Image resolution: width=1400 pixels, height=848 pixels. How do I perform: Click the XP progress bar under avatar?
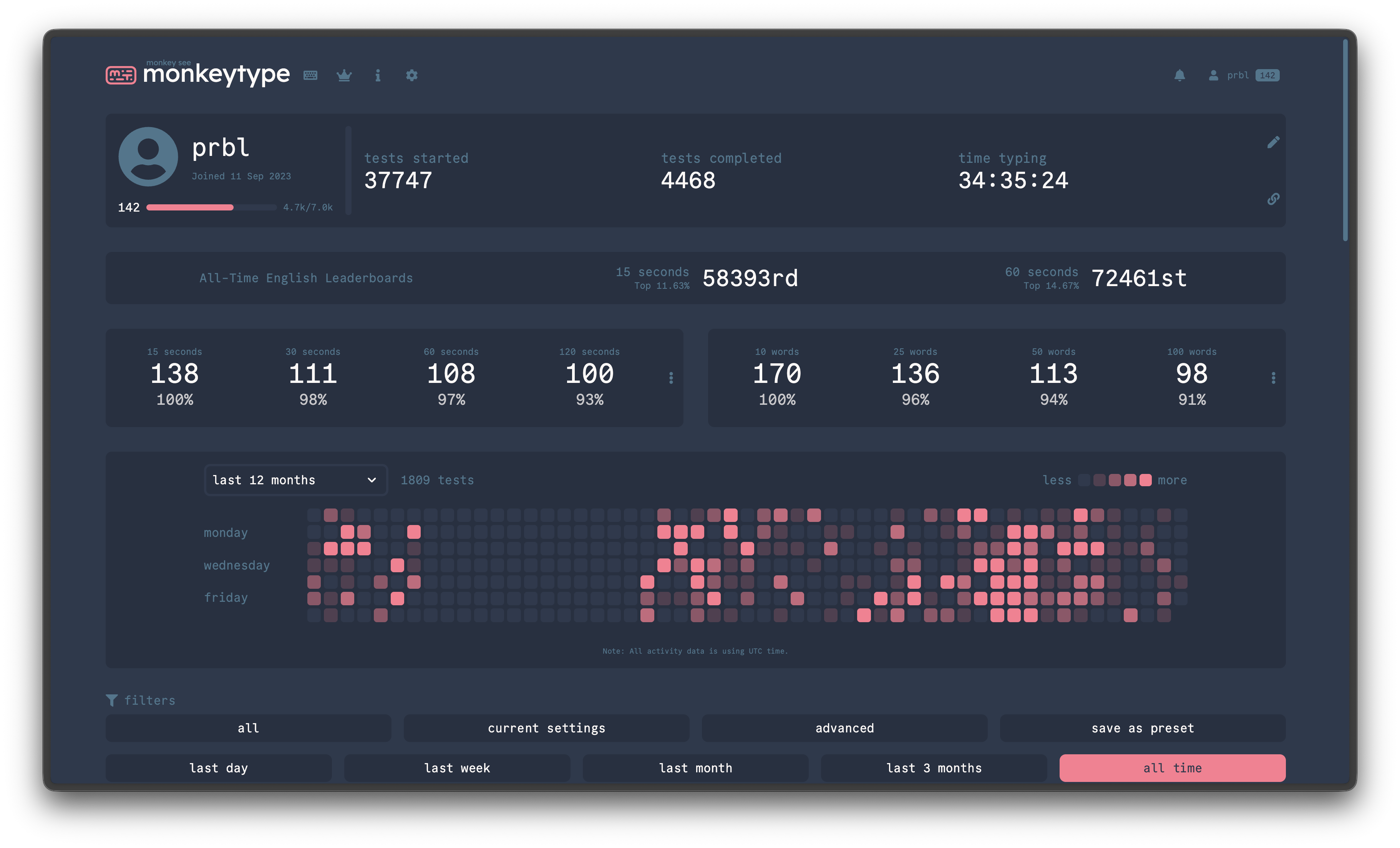tap(211, 207)
